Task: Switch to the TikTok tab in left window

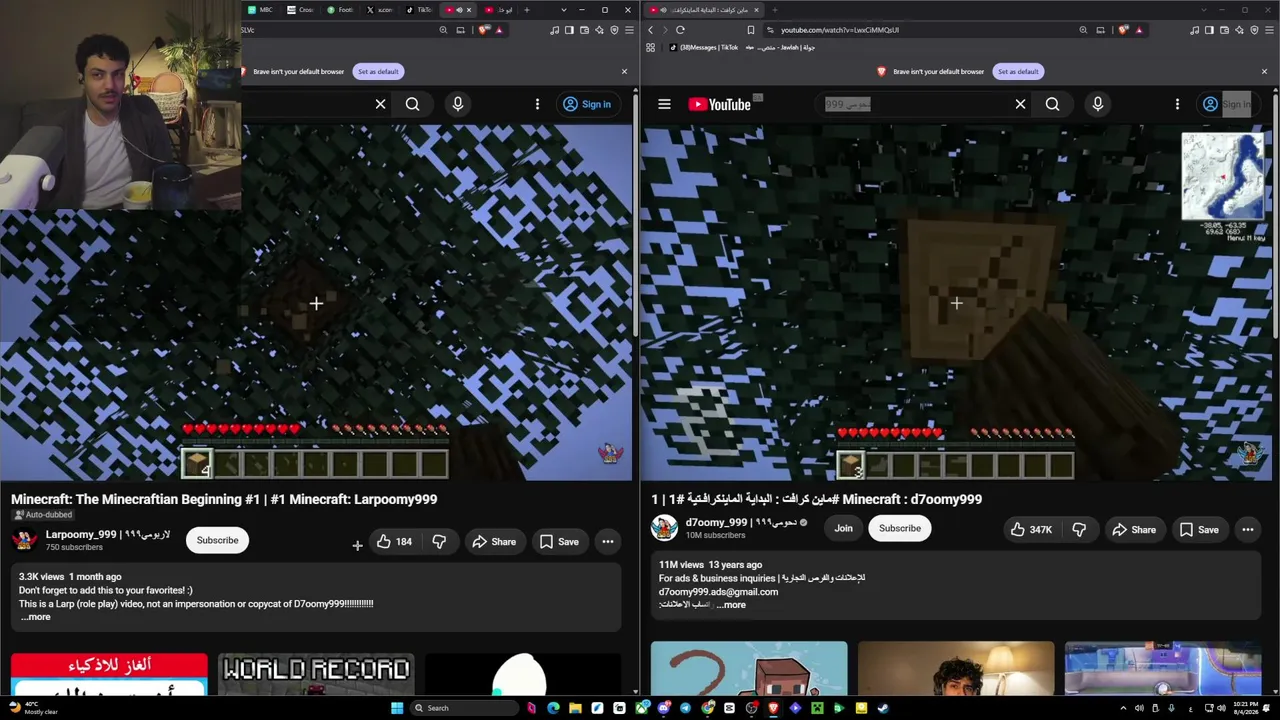Action: 420,10
